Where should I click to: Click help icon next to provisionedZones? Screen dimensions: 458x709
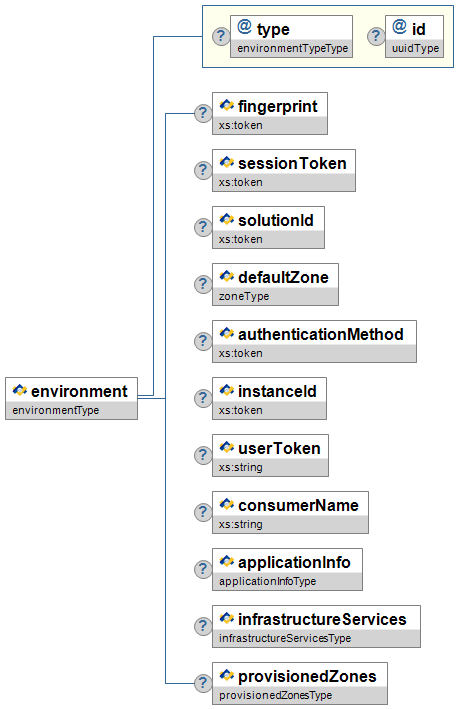(x=203, y=683)
